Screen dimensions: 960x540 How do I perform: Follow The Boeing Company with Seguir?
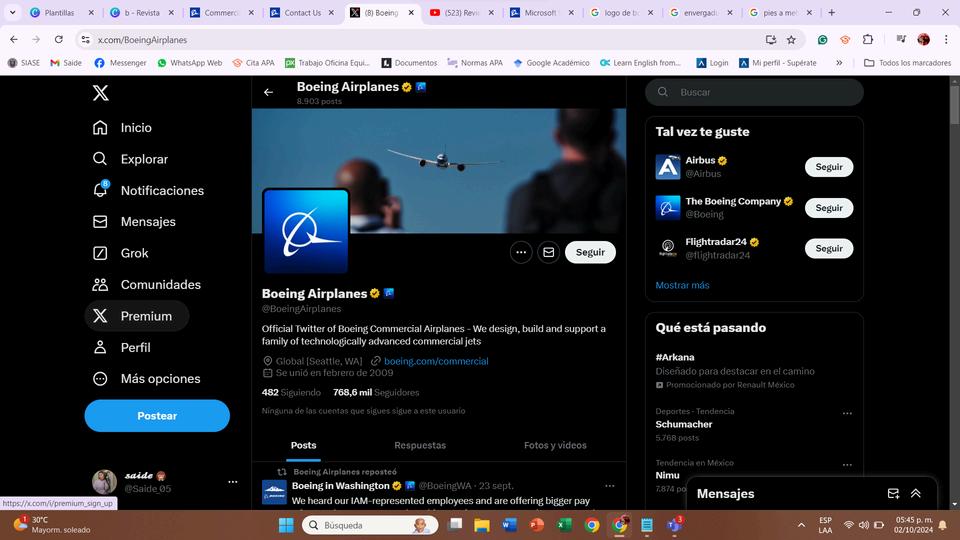(829, 208)
